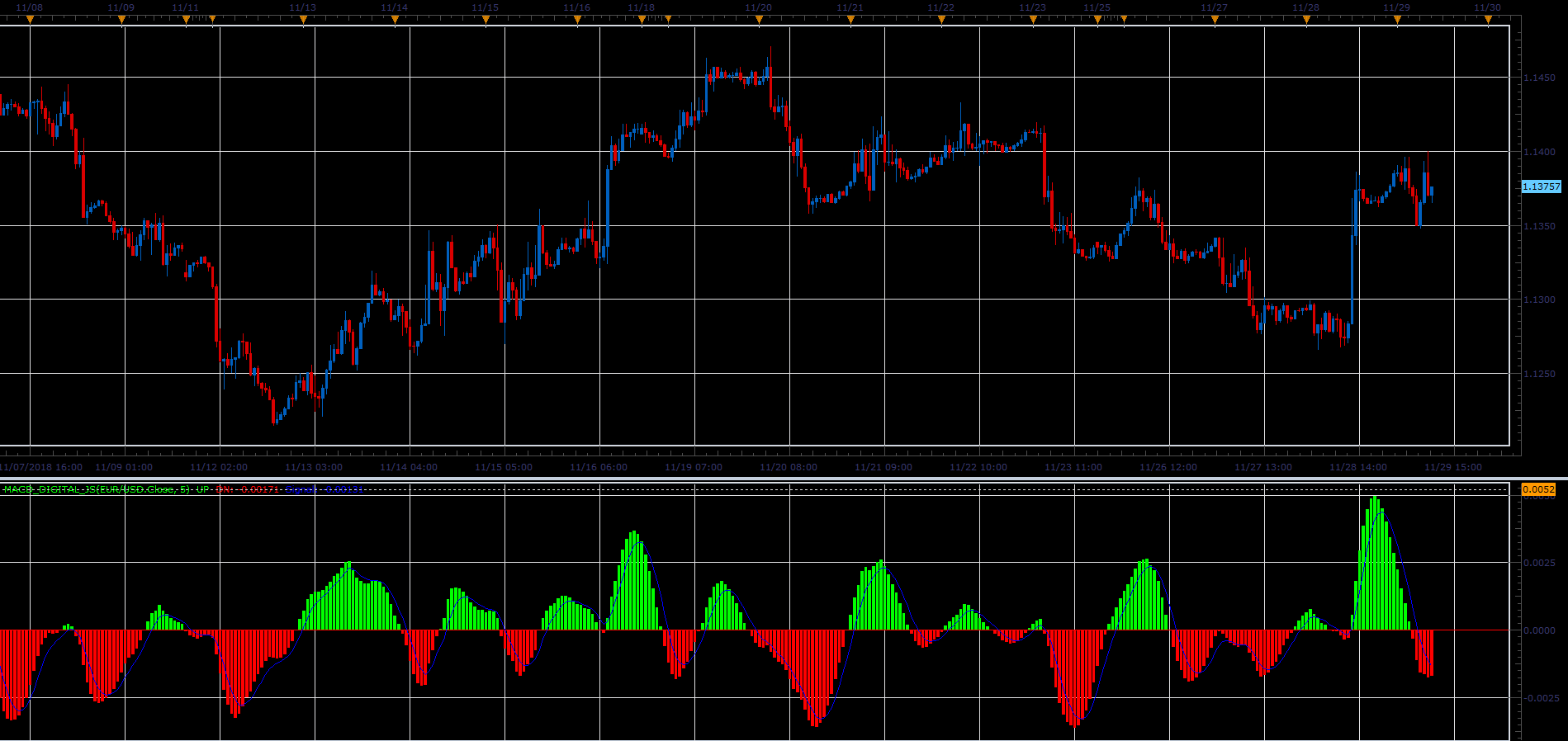Click the orange 11/08 day marker triangle
Screen dimensions: 1568x741
coord(31,20)
